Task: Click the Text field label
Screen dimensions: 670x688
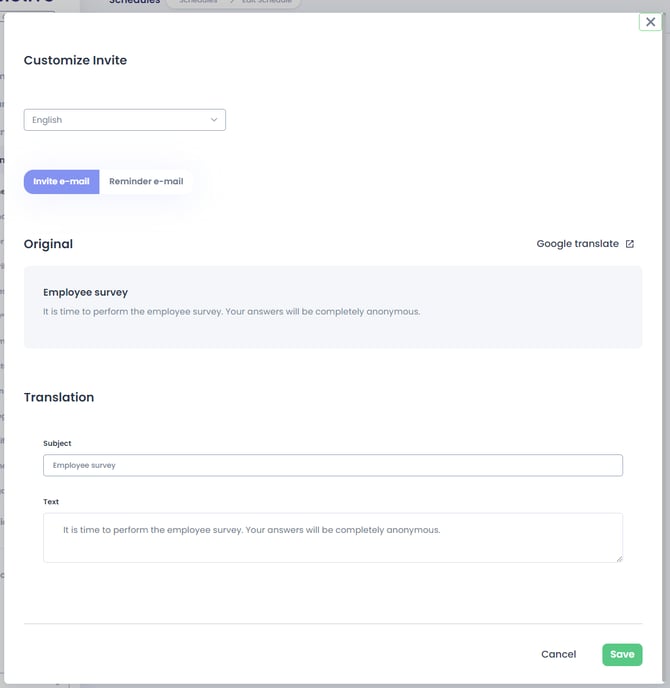Action: (x=51, y=502)
